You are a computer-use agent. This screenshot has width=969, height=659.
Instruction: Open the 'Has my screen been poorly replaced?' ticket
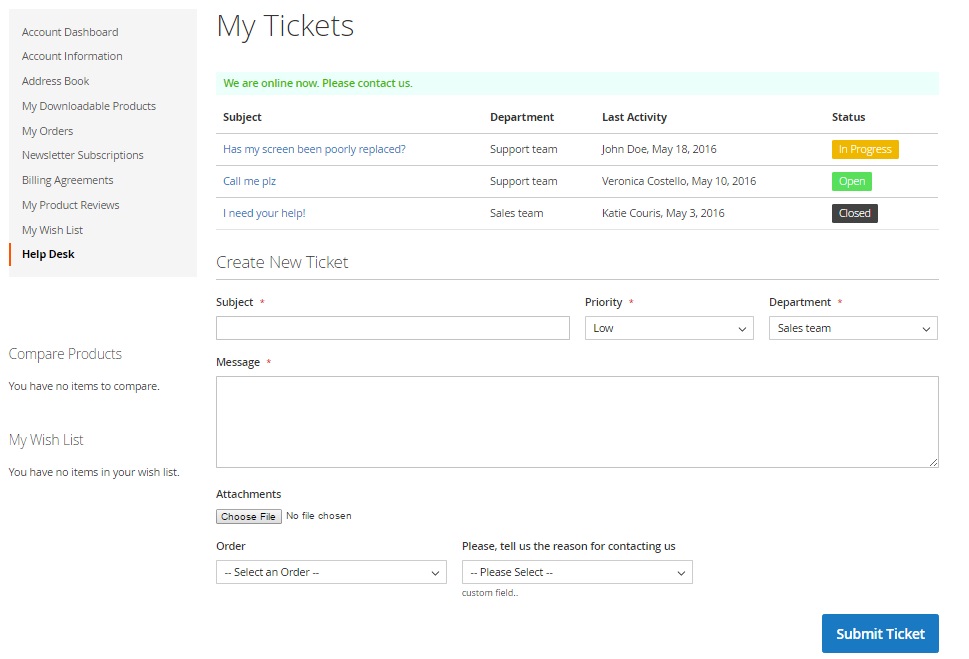click(315, 149)
